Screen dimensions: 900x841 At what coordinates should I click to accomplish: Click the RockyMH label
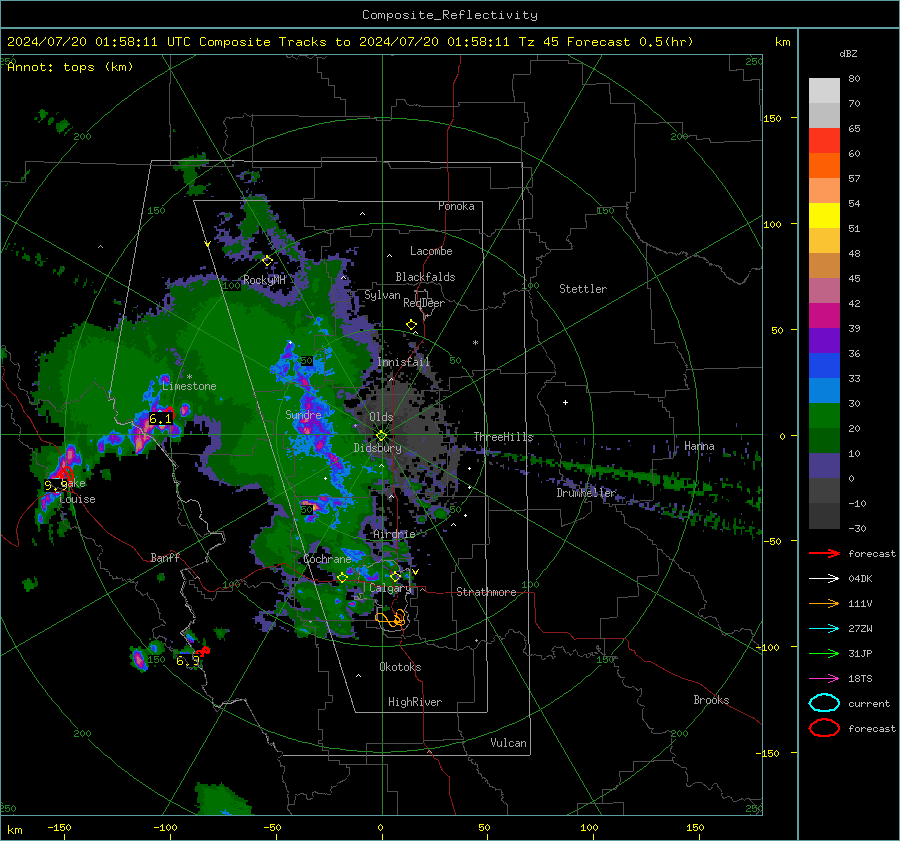(264, 280)
